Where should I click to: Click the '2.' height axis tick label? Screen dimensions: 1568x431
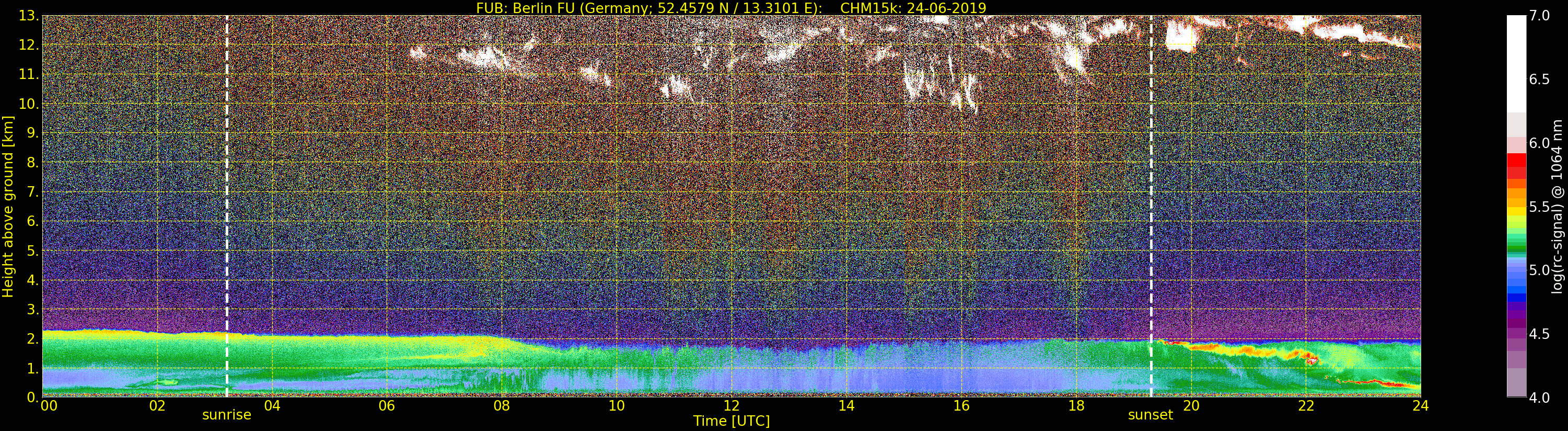(32, 338)
